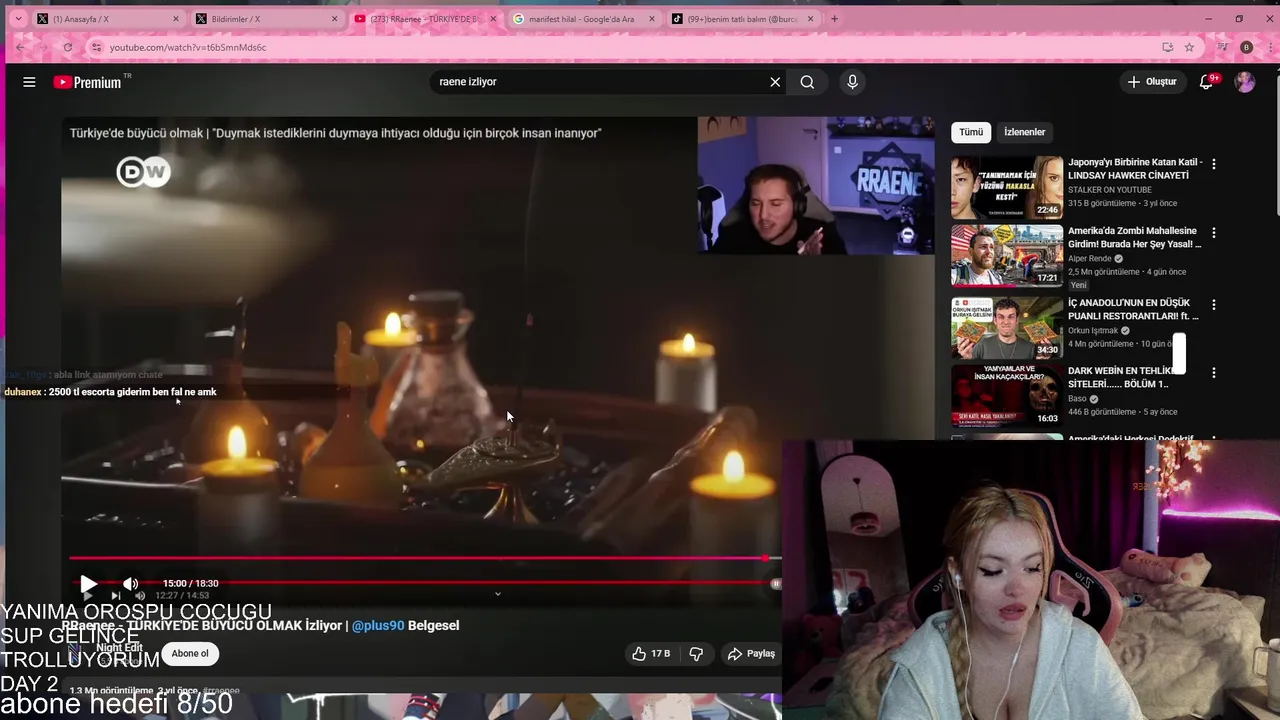Open the Lindsay Hawker cinayeti thumbnail

(x=1007, y=187)
